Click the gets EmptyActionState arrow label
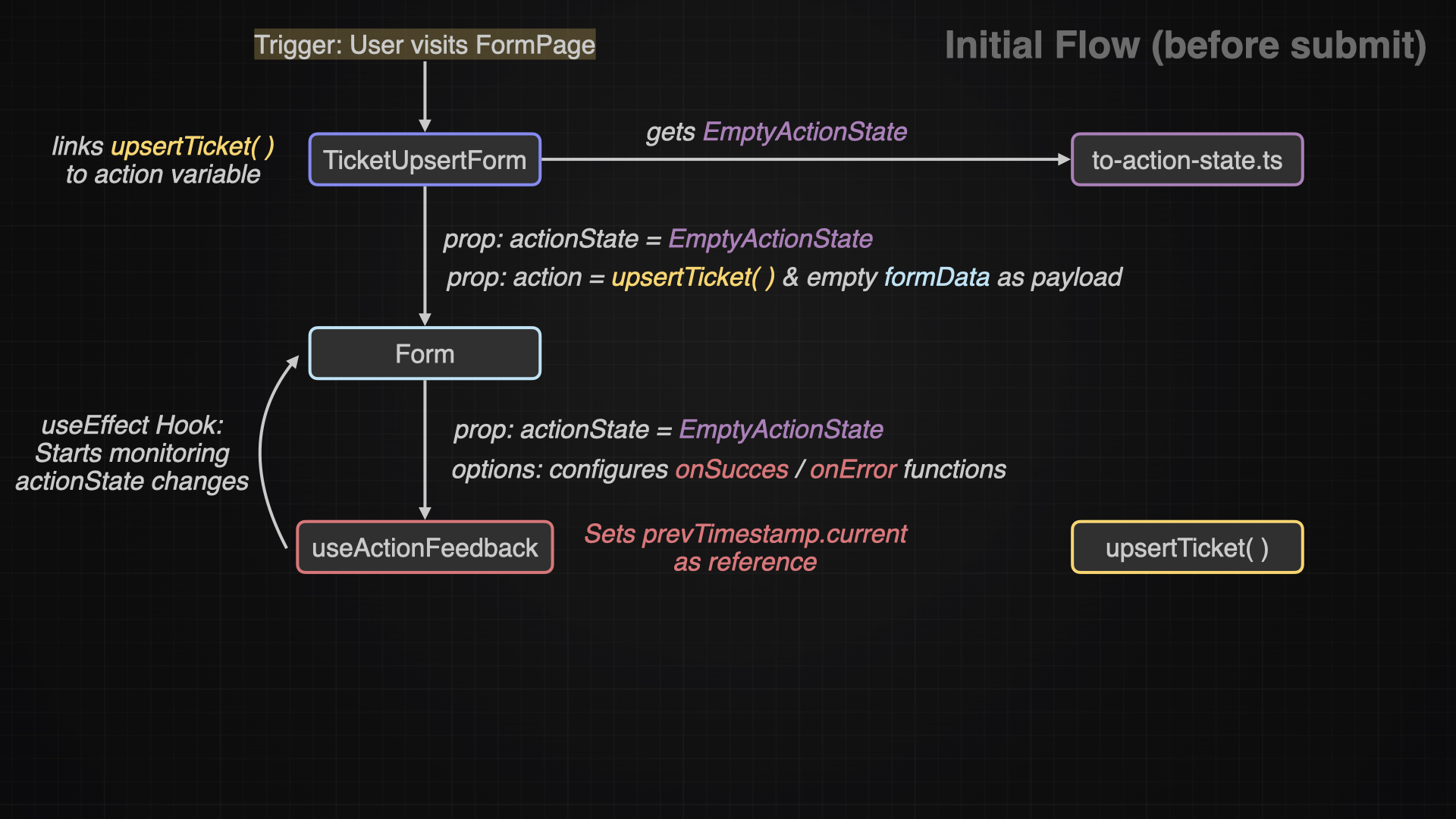 pos(776,132)
